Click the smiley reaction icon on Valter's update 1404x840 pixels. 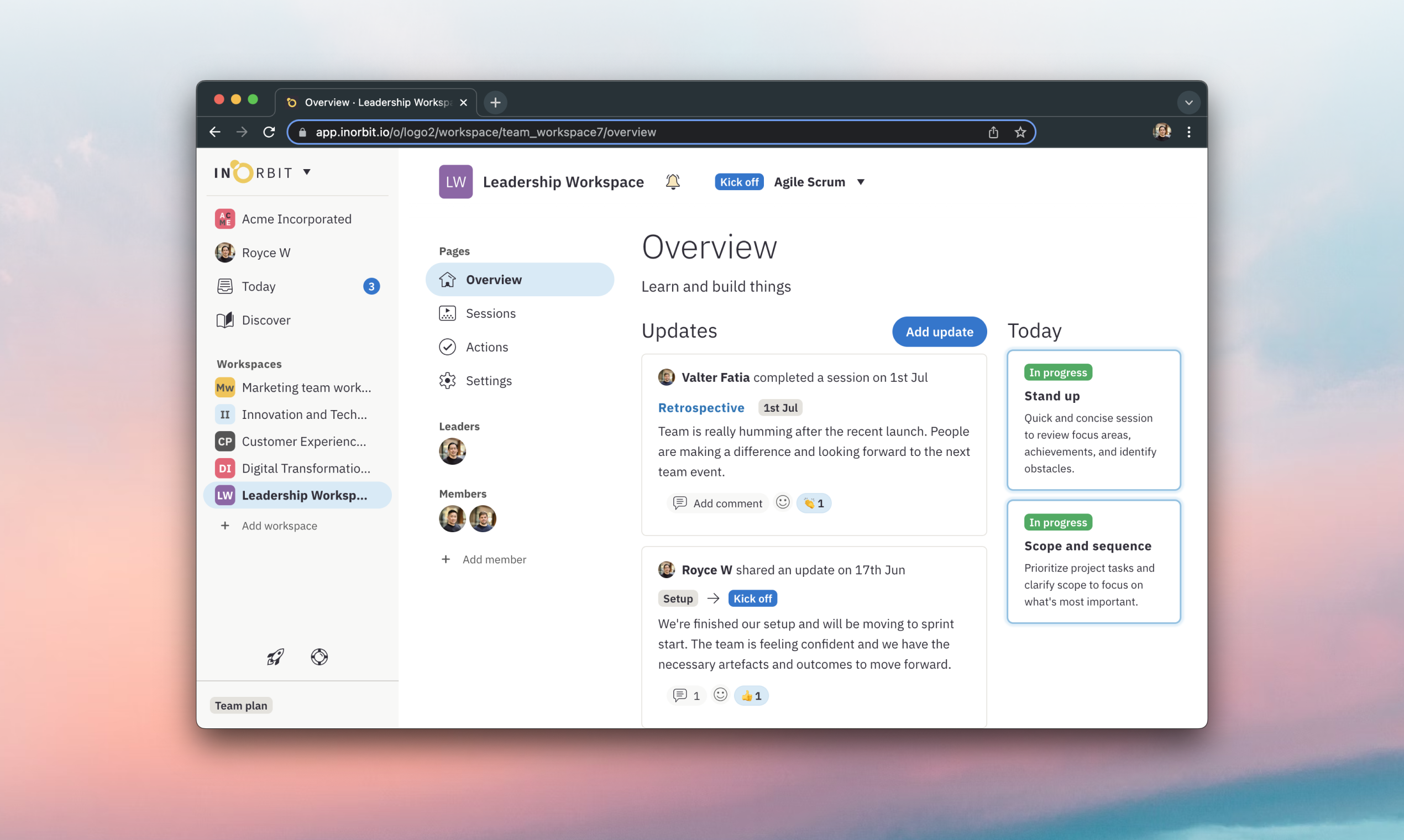782,502
